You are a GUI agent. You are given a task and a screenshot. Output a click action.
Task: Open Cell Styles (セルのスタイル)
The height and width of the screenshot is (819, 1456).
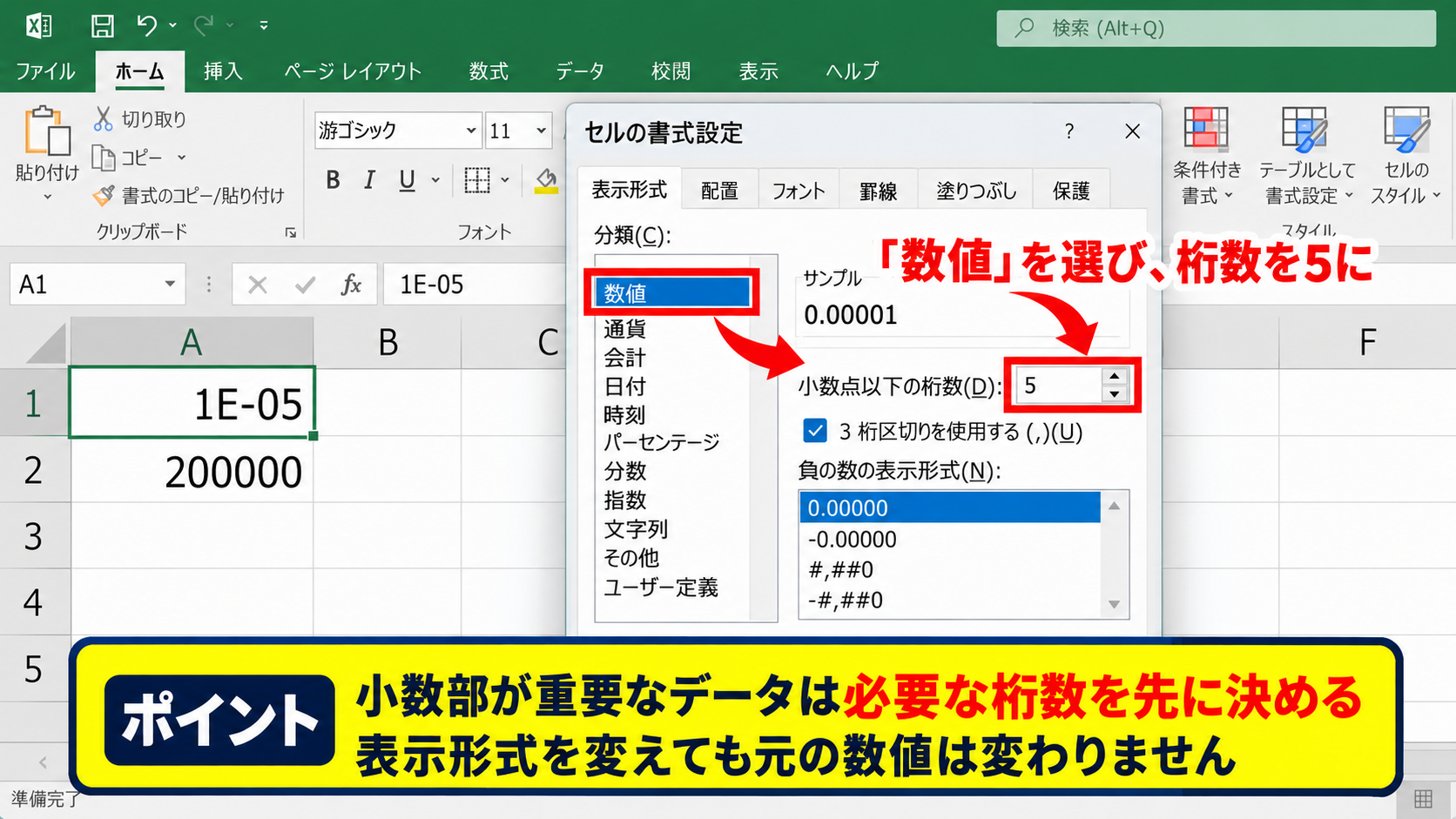[1405, 157]
